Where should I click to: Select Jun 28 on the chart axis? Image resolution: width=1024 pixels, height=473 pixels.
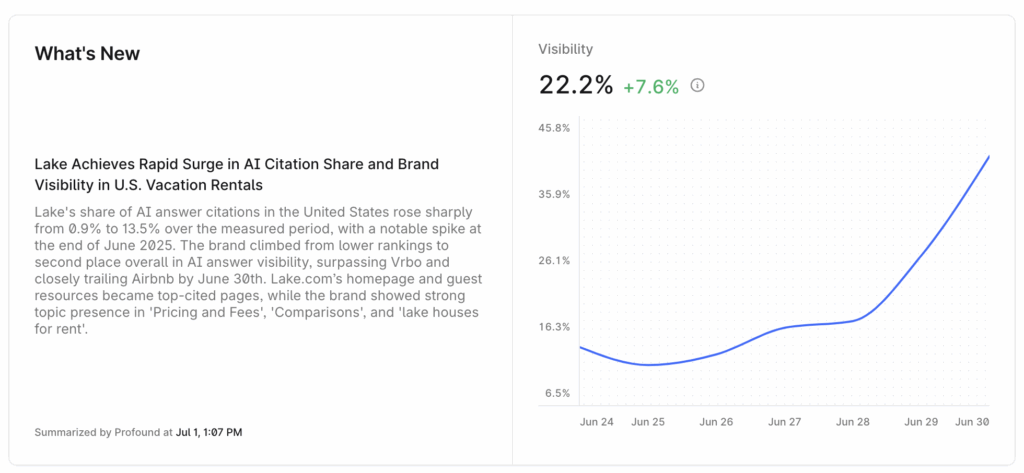pyautogui.click(x=853, y=422)
